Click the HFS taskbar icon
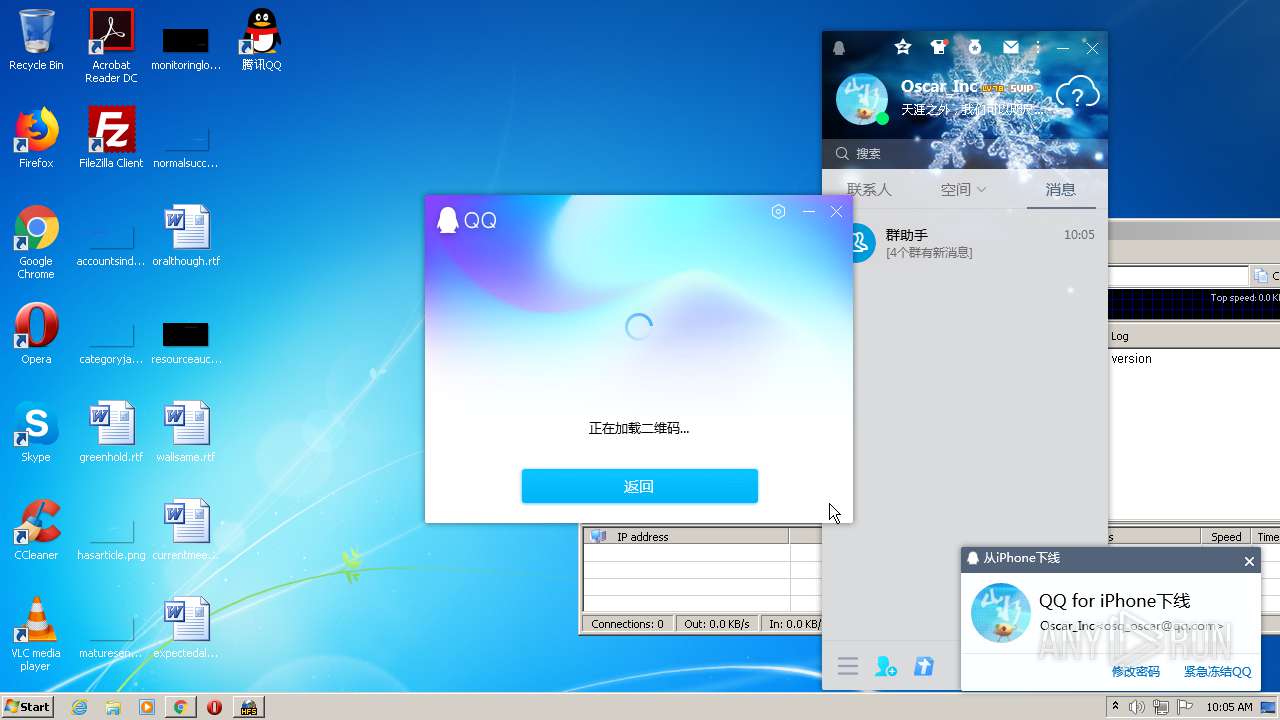 (248, 707)
